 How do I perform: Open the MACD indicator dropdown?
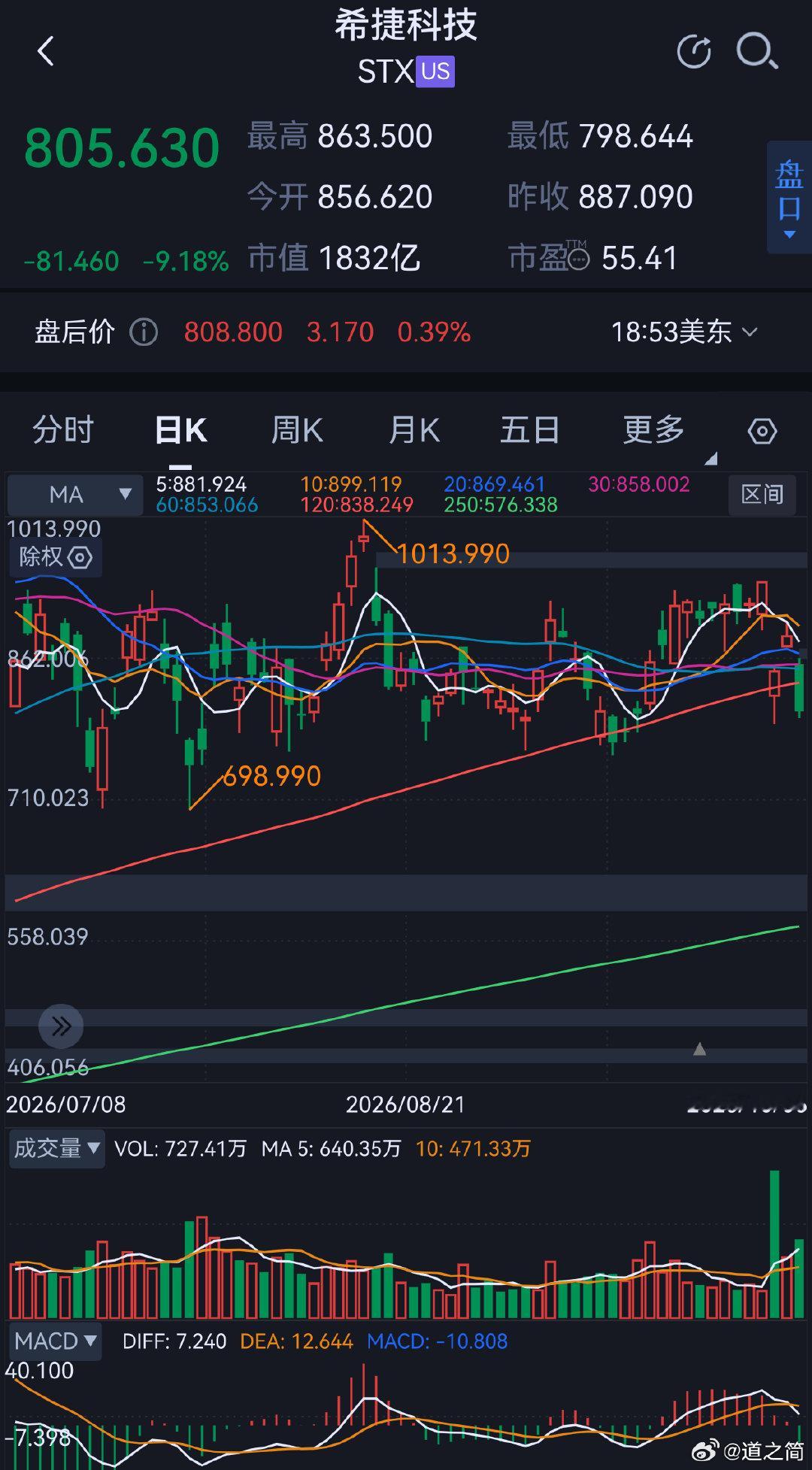[55, 1341]
